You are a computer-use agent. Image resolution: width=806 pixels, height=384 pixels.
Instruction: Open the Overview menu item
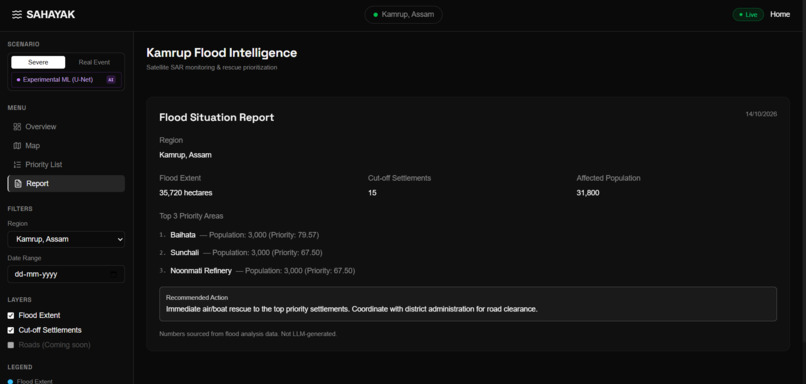66,126
